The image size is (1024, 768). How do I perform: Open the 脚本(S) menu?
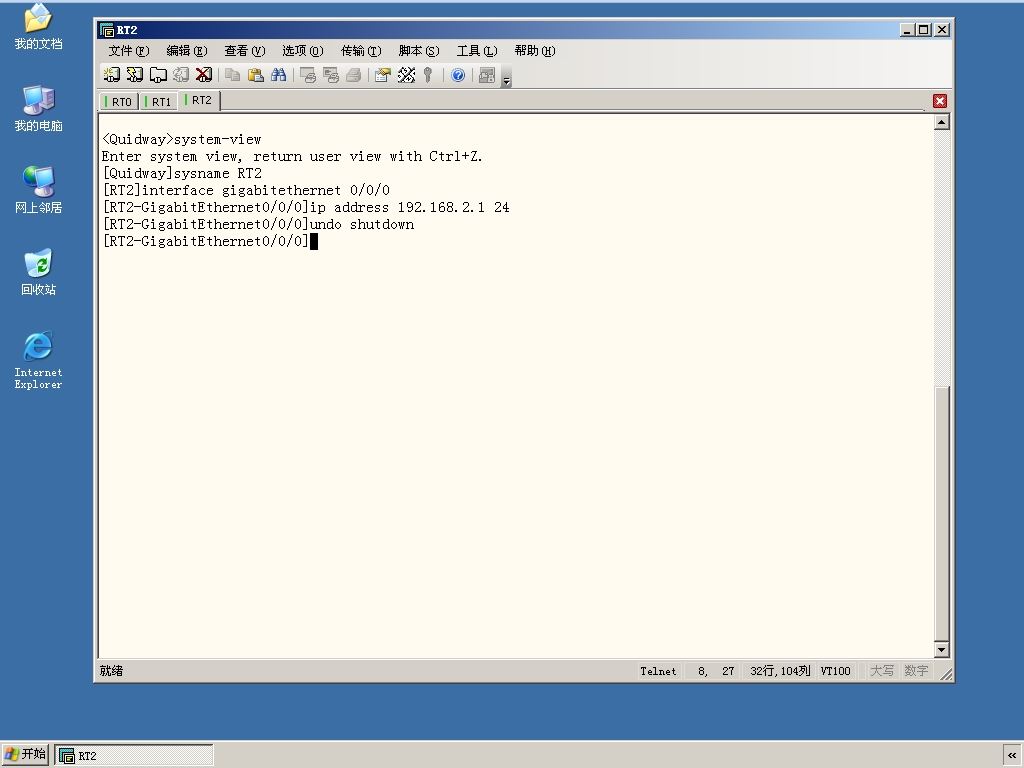coord(419,51)
